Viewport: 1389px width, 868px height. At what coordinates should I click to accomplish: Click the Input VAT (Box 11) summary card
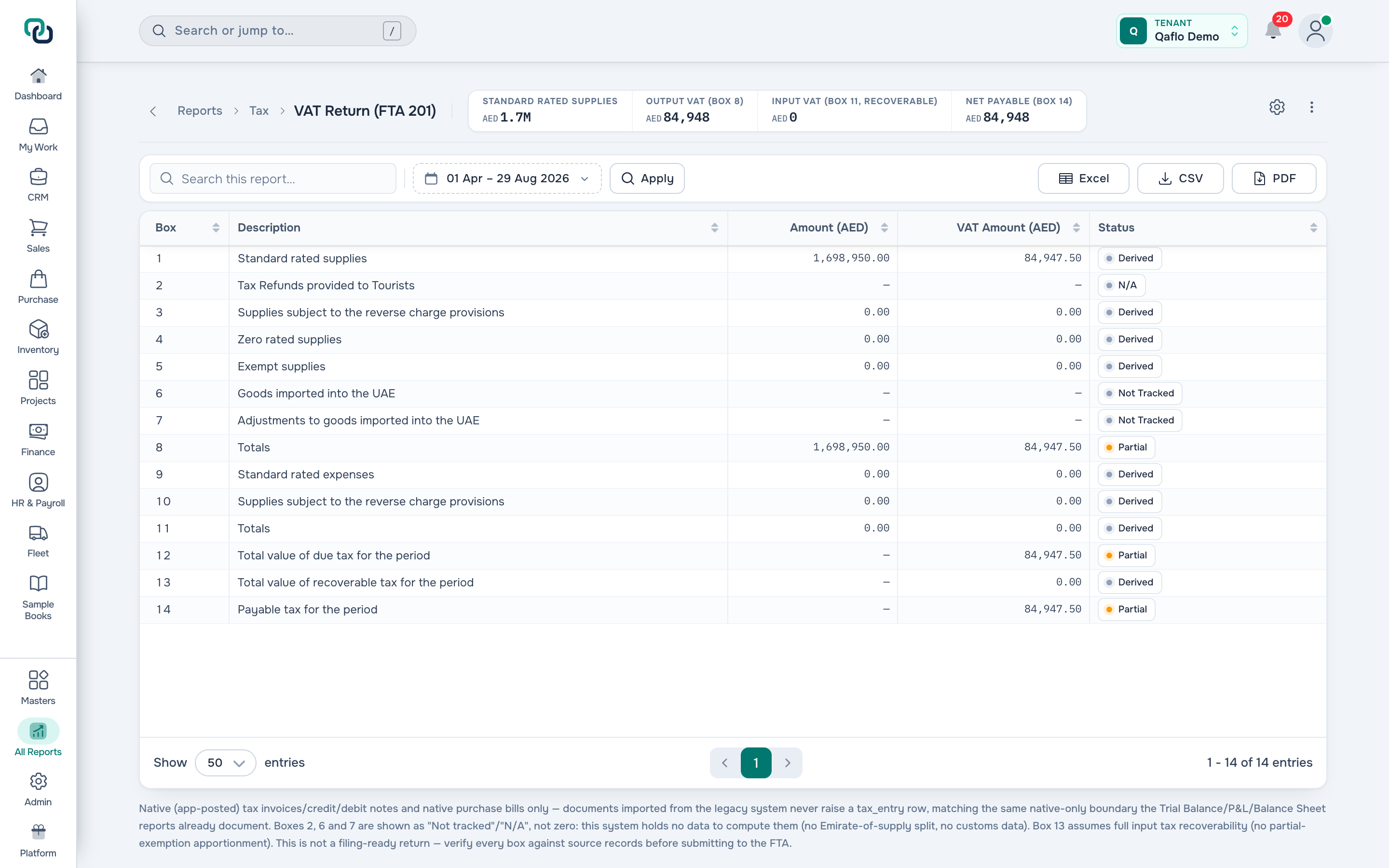(x=854, y=110)
